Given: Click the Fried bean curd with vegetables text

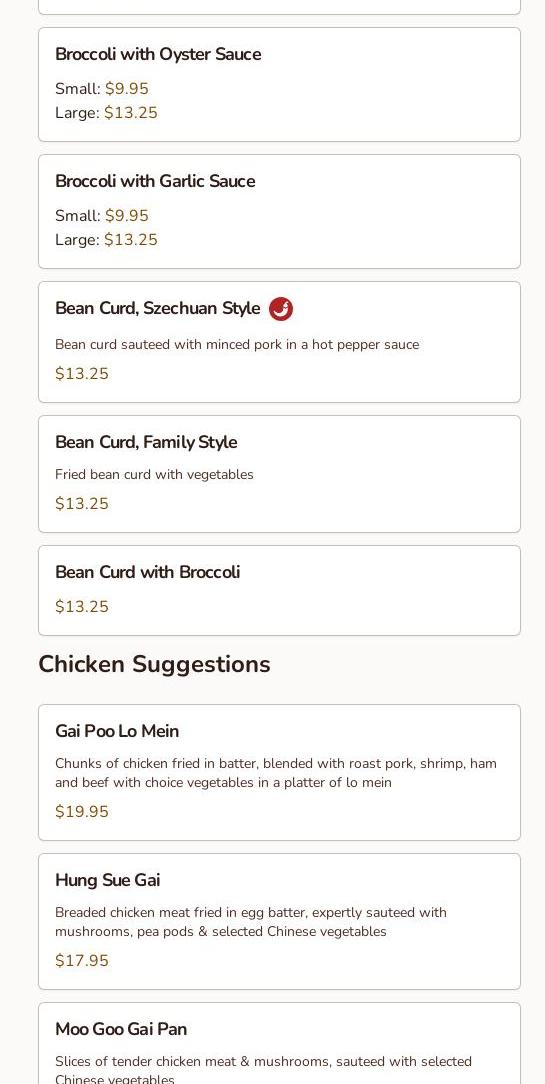Looking at the screenshot, I should pos(154,474).
